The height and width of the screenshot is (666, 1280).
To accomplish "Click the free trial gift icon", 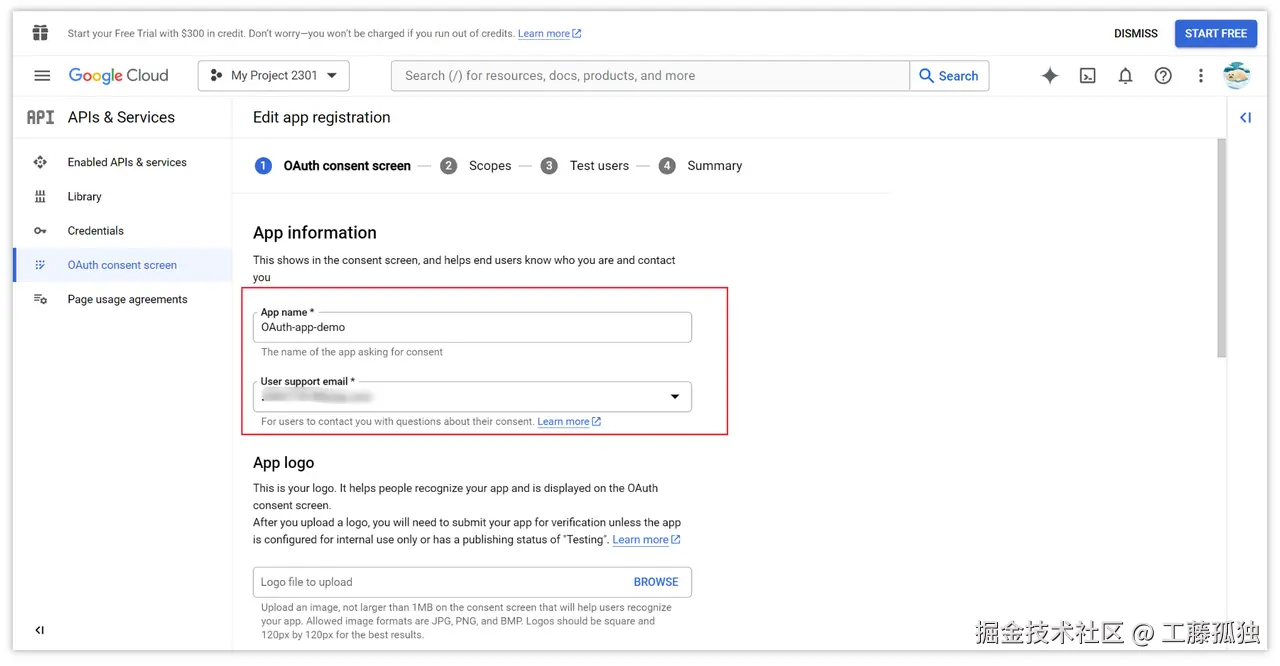I will point(40,32).
